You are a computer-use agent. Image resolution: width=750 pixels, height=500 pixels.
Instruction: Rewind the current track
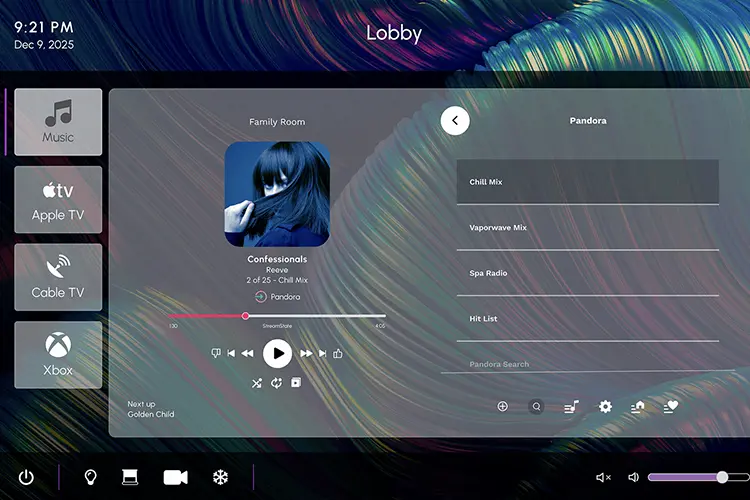coord(247,354)
